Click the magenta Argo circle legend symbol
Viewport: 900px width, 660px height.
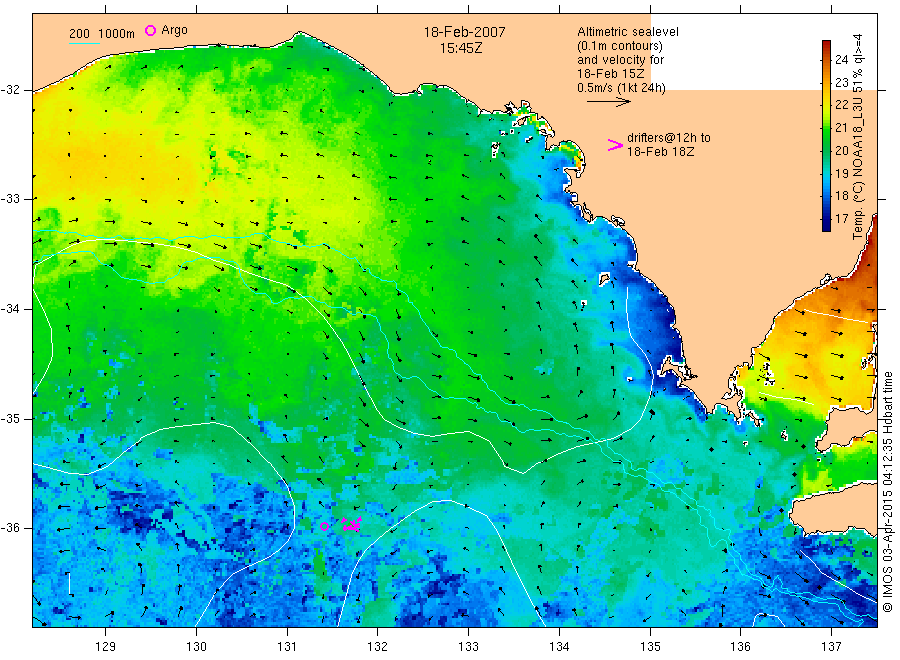point(150,30)
